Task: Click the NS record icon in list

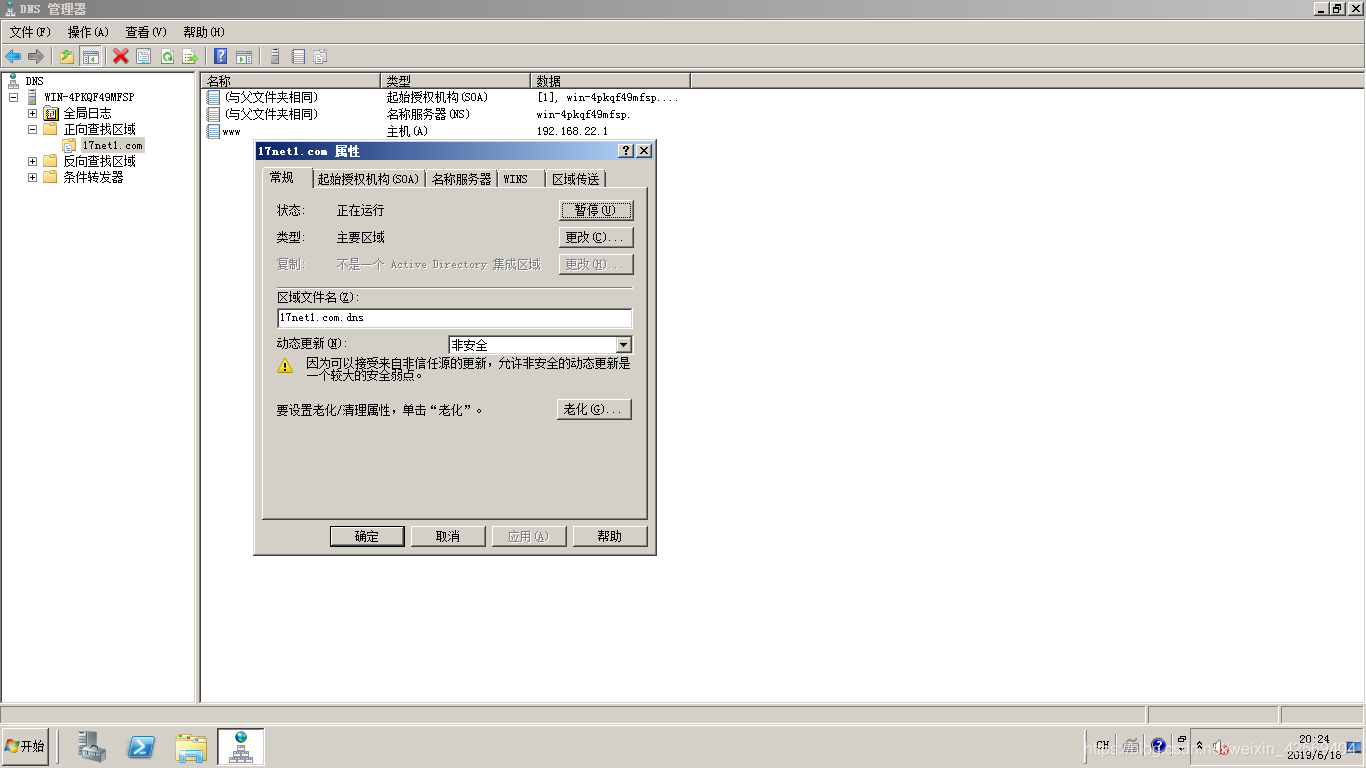Action: (x=213, y=114)
